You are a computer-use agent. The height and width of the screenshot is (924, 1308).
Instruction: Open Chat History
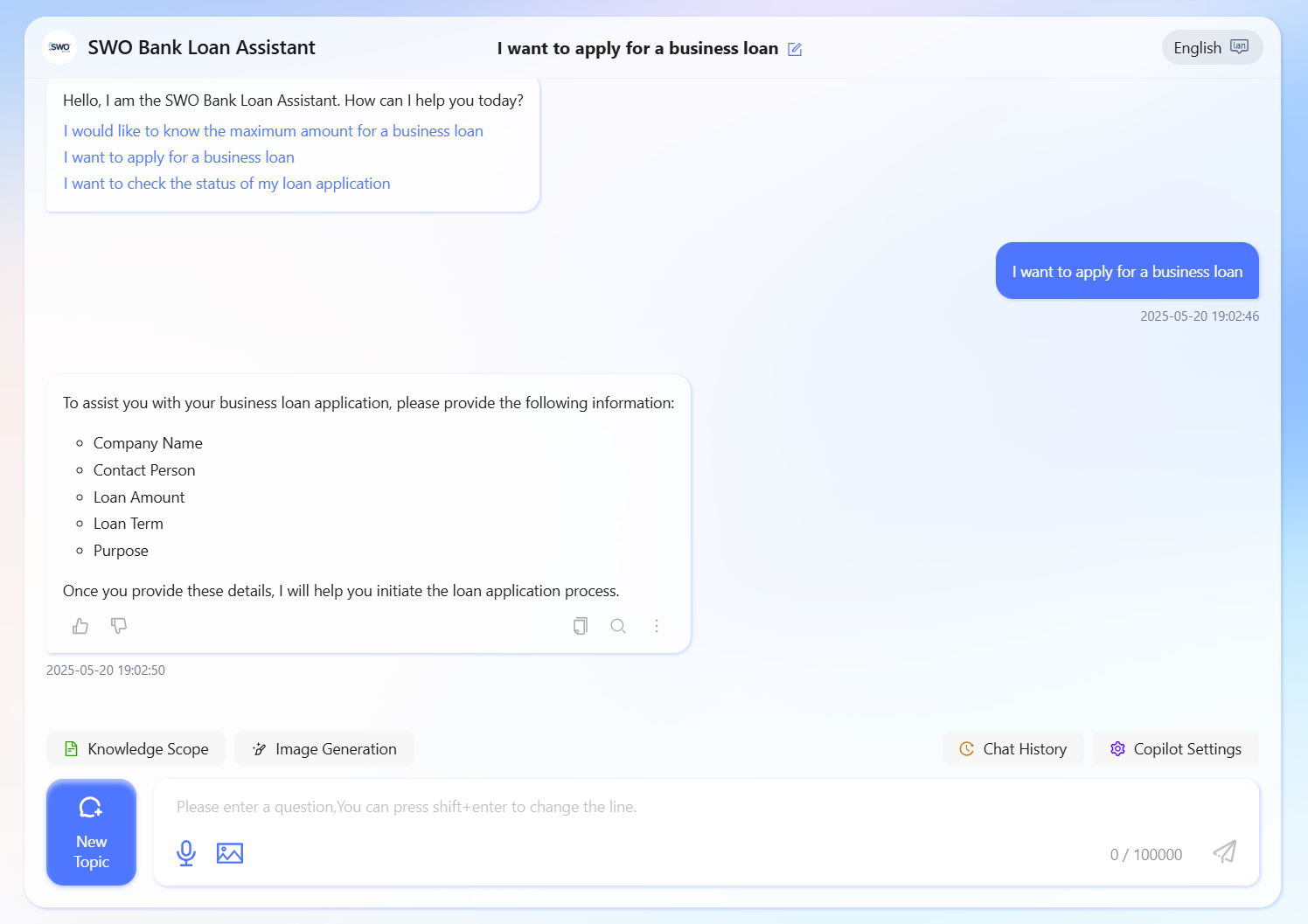tap(1013, 748)
